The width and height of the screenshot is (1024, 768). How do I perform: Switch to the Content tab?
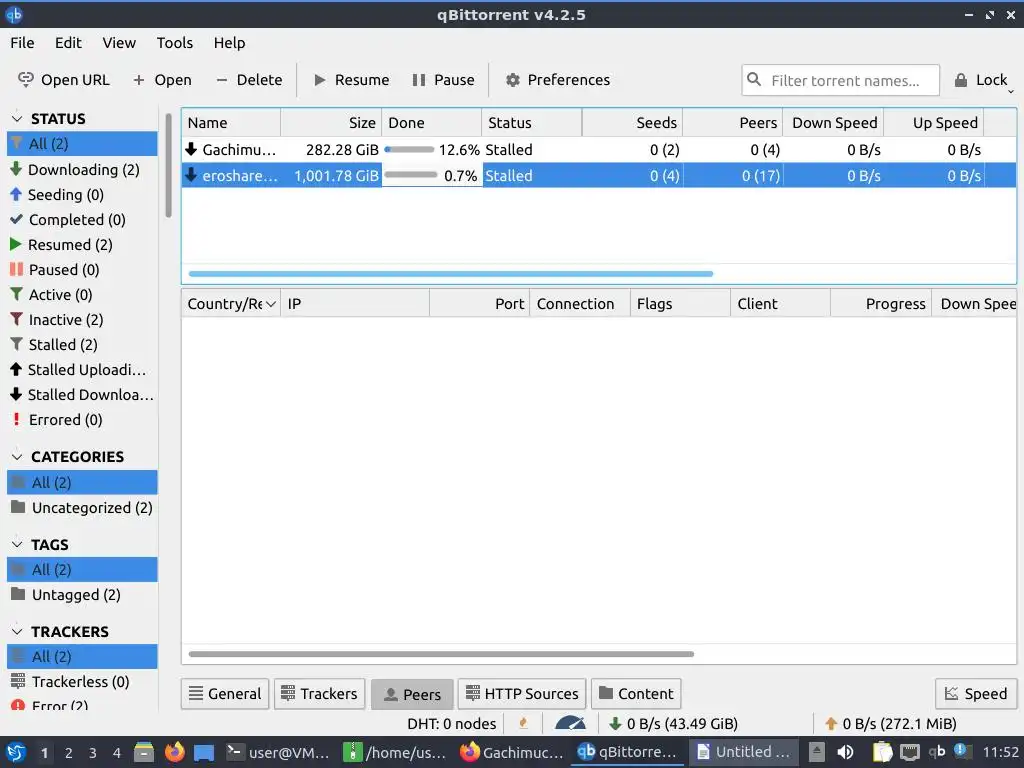coord(636,694)
